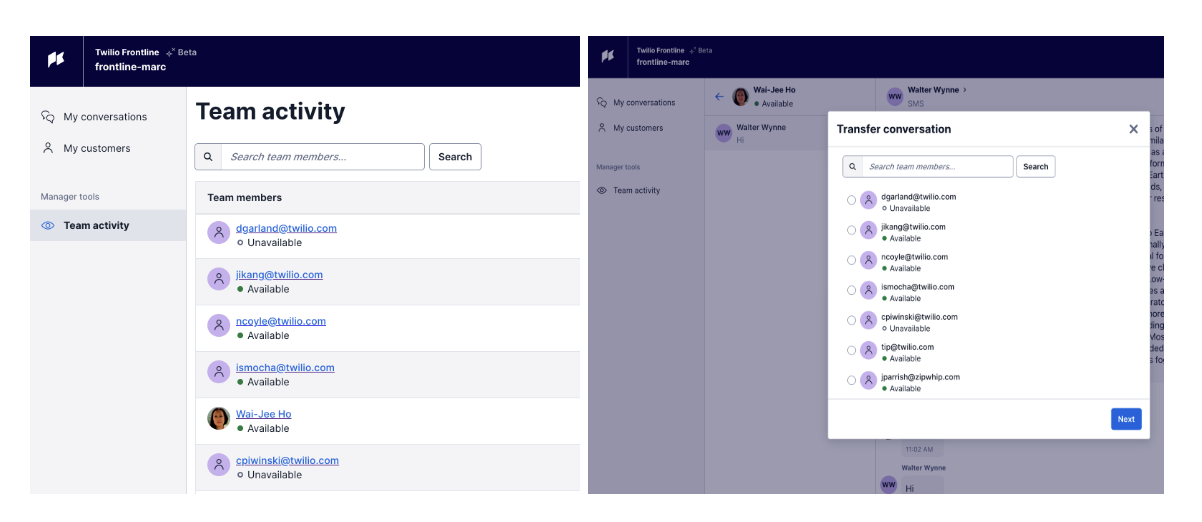Click tip@twilio.com text in Transfer dialog
The height and width of the screenshot is (522, 1202).
907,347
